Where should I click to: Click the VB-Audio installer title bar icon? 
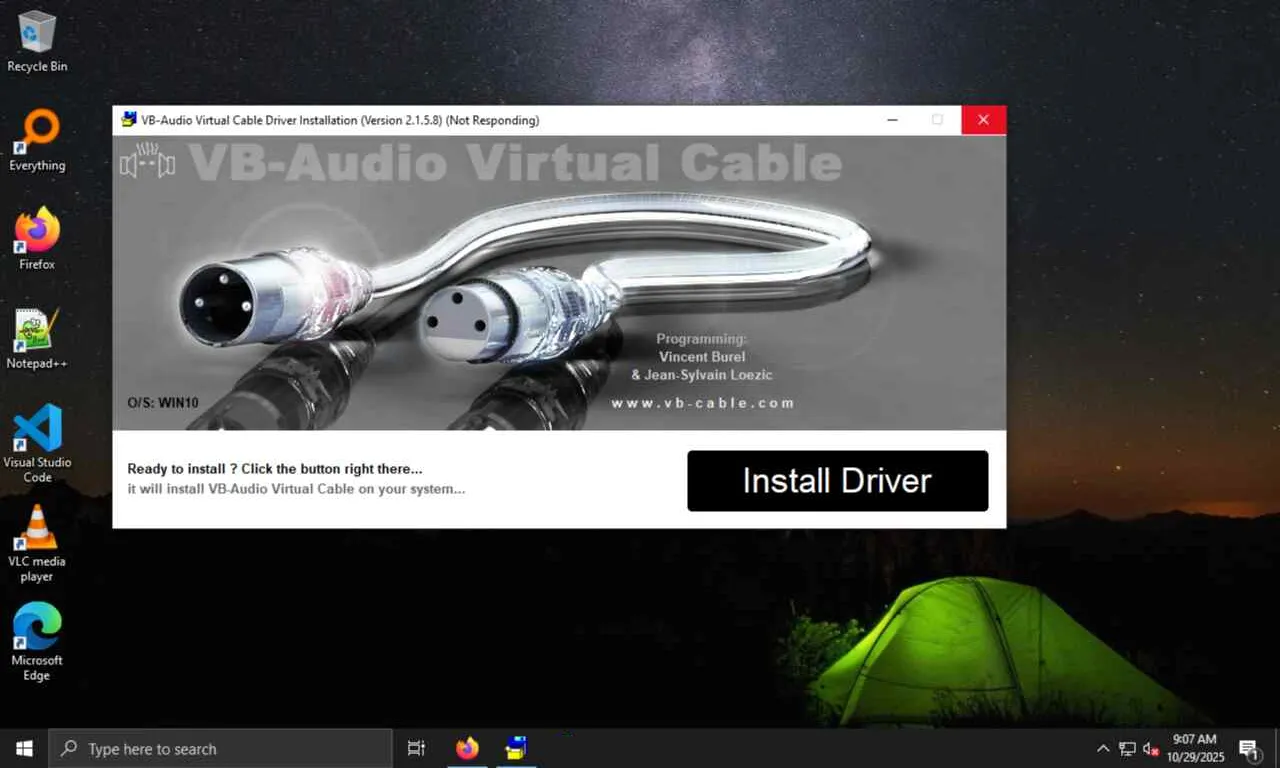pos(128,120)
